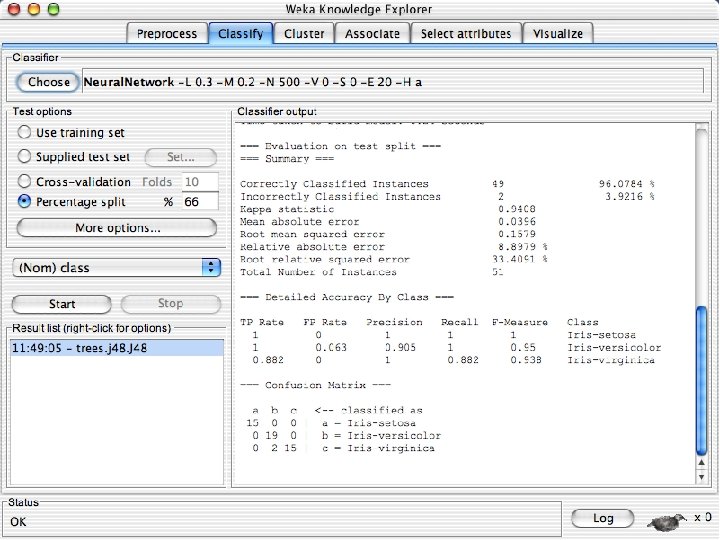Screen dimensions: 720x540
Task: Select the Cross-validation radio button
Action: click(x=24, y=181)
